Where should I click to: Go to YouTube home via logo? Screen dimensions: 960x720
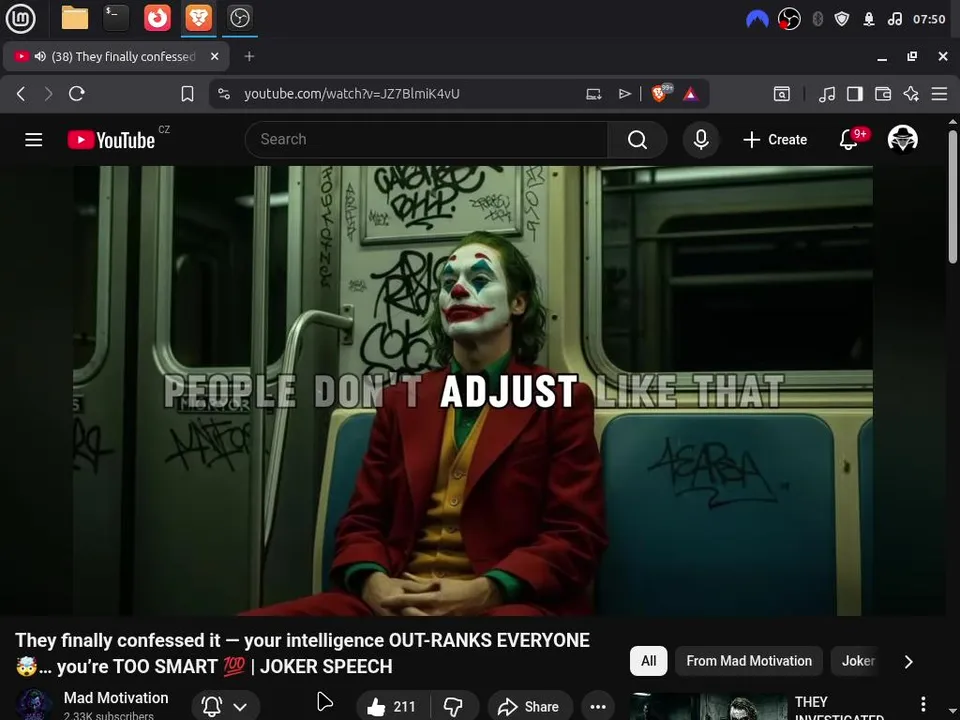pos(111,140)
